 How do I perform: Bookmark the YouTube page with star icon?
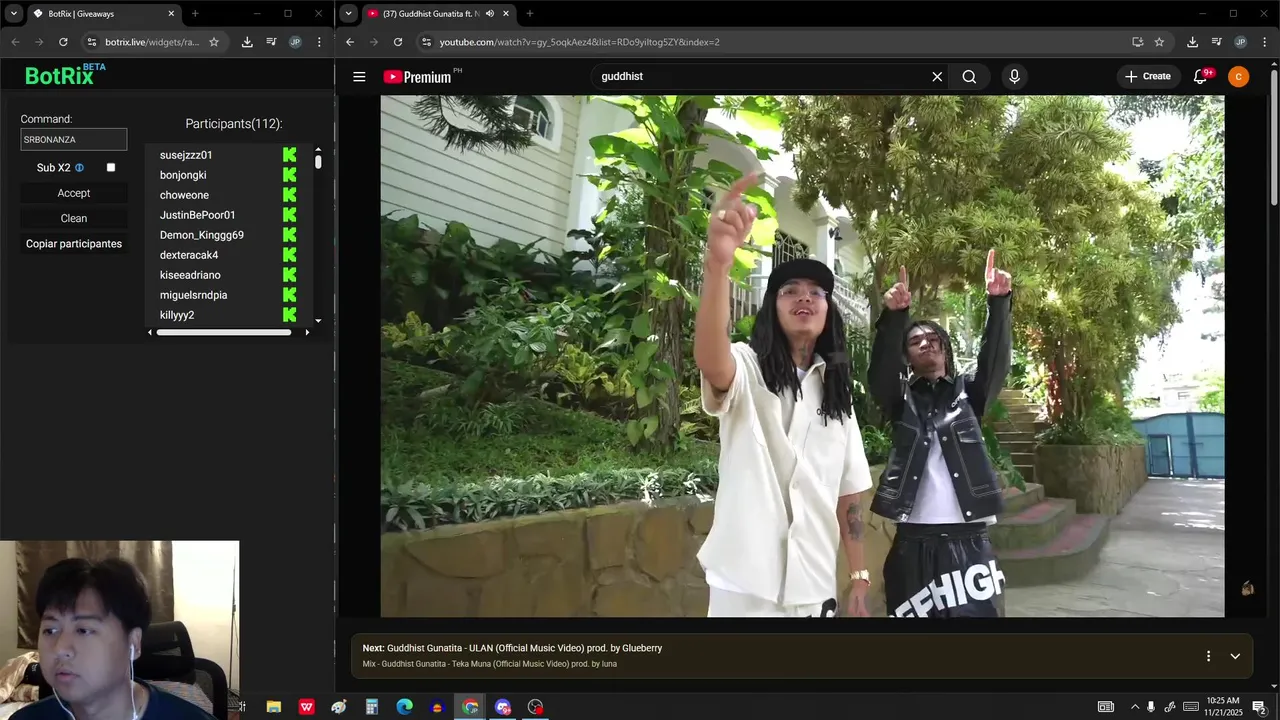(x=1159, y=42)
